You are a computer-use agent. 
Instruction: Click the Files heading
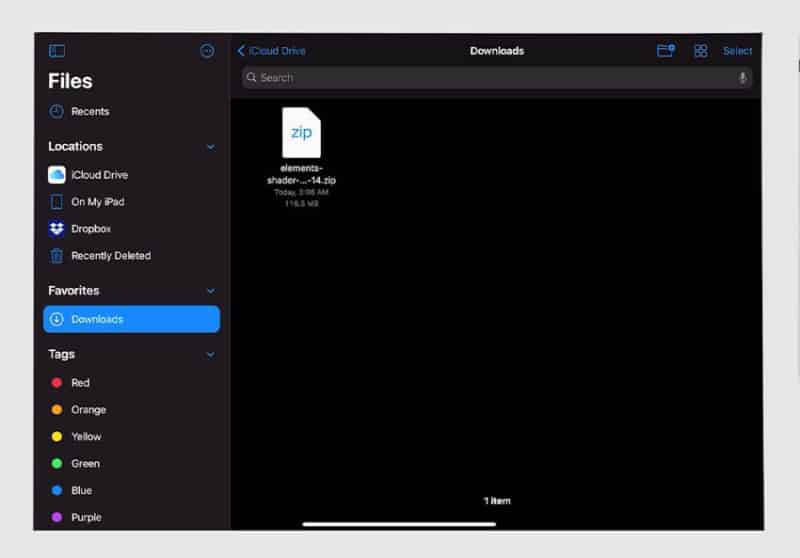click(70, 81)
